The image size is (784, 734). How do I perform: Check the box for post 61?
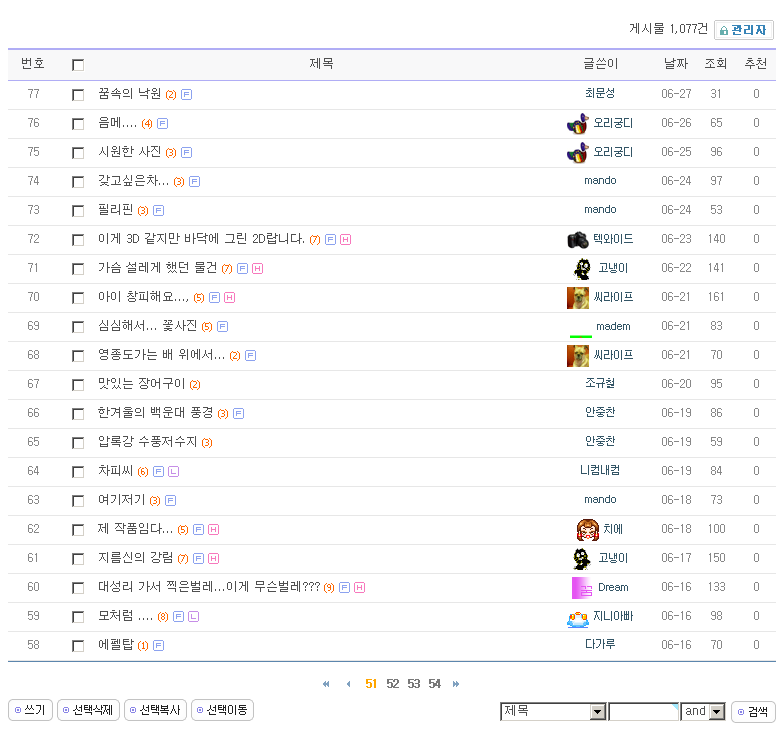pos(78,559)
